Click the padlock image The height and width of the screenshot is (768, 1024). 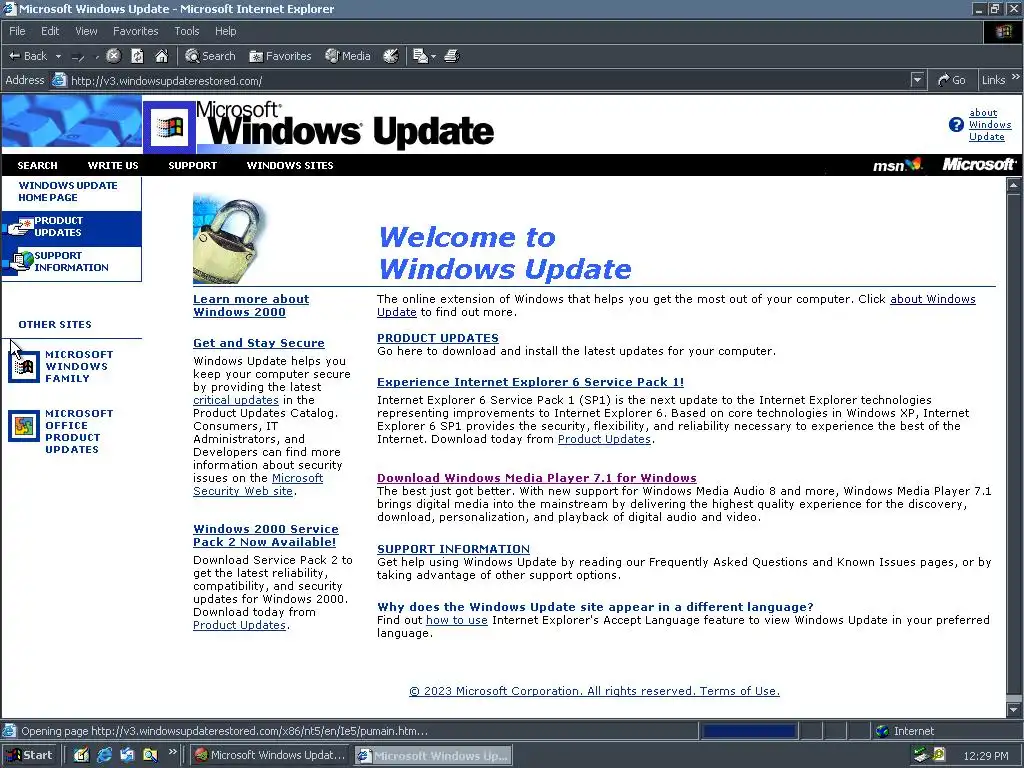point(230,240)
